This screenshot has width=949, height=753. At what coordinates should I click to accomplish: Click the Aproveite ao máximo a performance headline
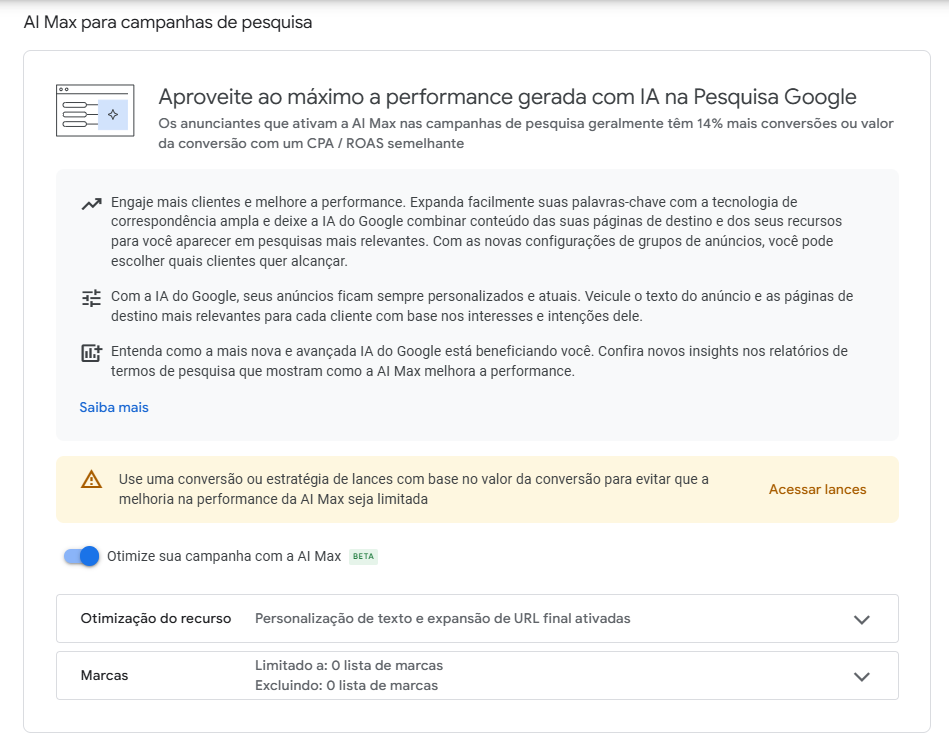(x=507, y=97)
